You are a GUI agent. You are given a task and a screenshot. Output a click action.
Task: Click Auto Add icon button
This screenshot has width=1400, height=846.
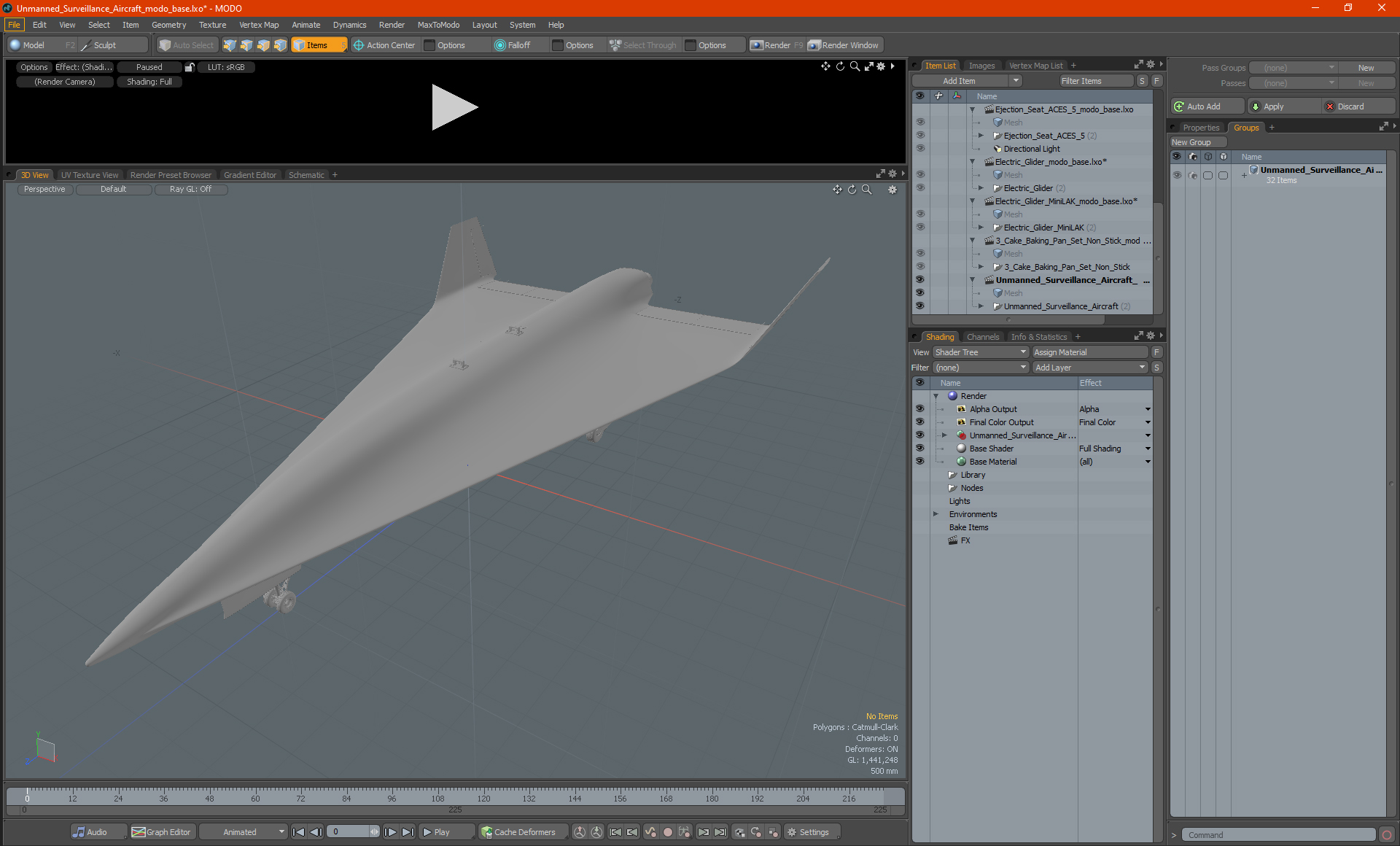click(1207, 106)
